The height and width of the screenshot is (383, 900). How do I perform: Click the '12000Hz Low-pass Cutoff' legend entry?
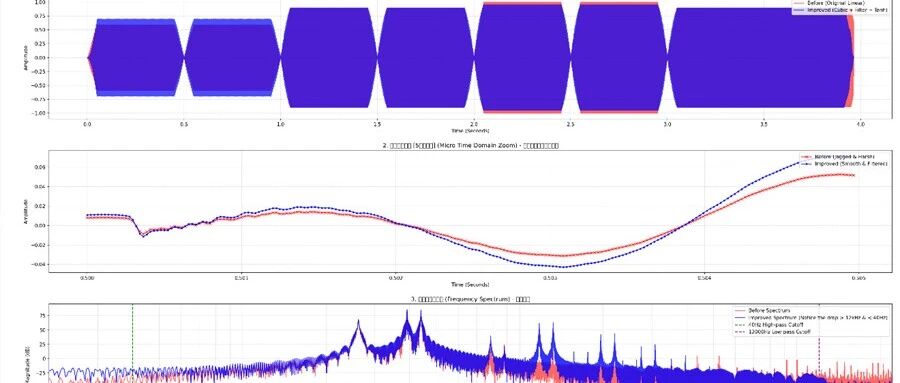(x=774, y=332)
